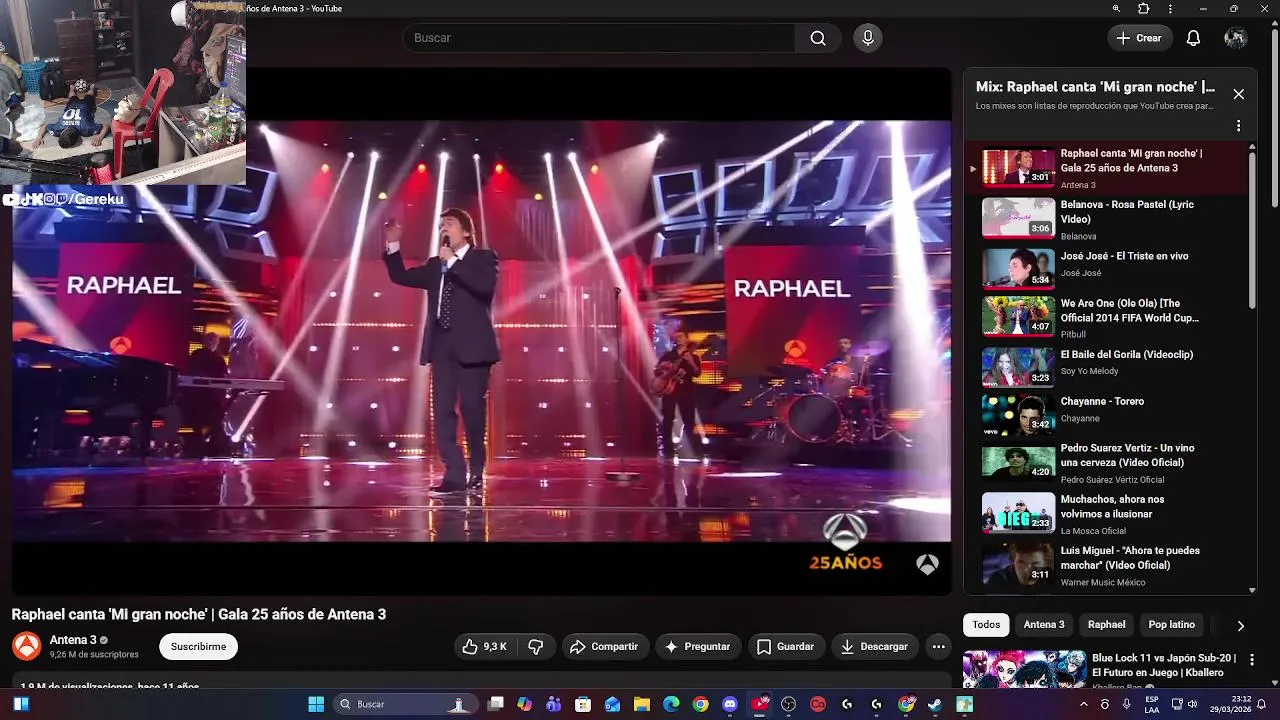The width and height of the screenshot is (1280, 720).
Task: Open Microsoft Edge on the taskbar
Action: click(671, 704)
